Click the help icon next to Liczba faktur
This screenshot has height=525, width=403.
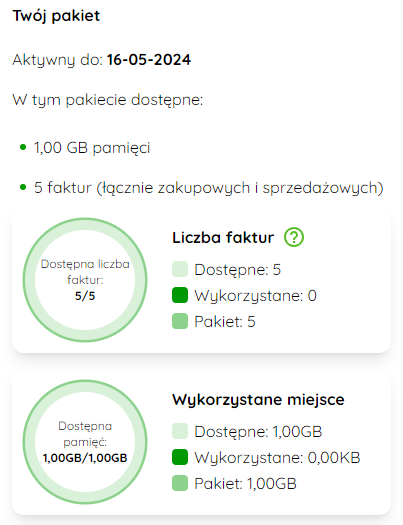[x=294, y=237]
